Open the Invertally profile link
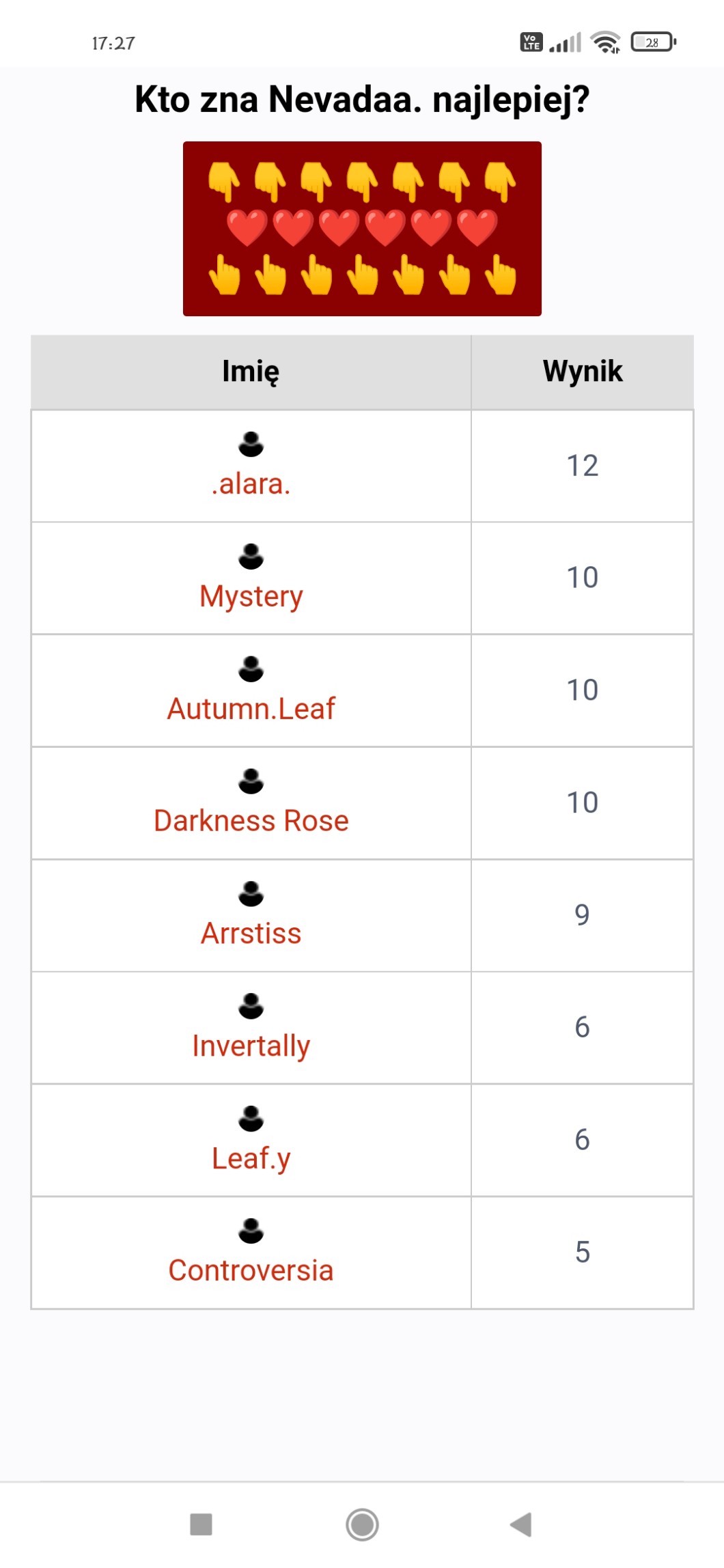This screenshot has width=724, height=1568. point(251,1046)
